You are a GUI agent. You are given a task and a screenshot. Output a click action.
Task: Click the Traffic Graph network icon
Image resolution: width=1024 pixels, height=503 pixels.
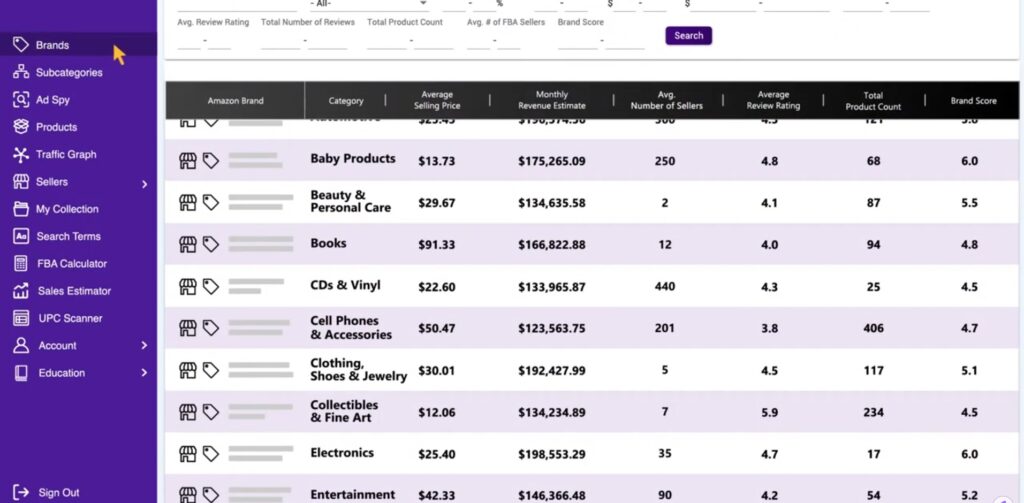click(x=21, y=154)
